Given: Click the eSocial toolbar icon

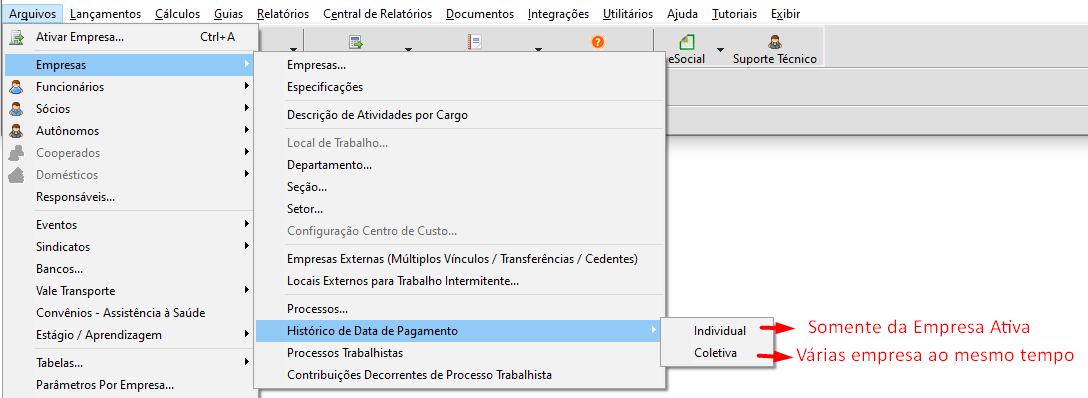Looking at the screenshot, I should pos(686,43).
